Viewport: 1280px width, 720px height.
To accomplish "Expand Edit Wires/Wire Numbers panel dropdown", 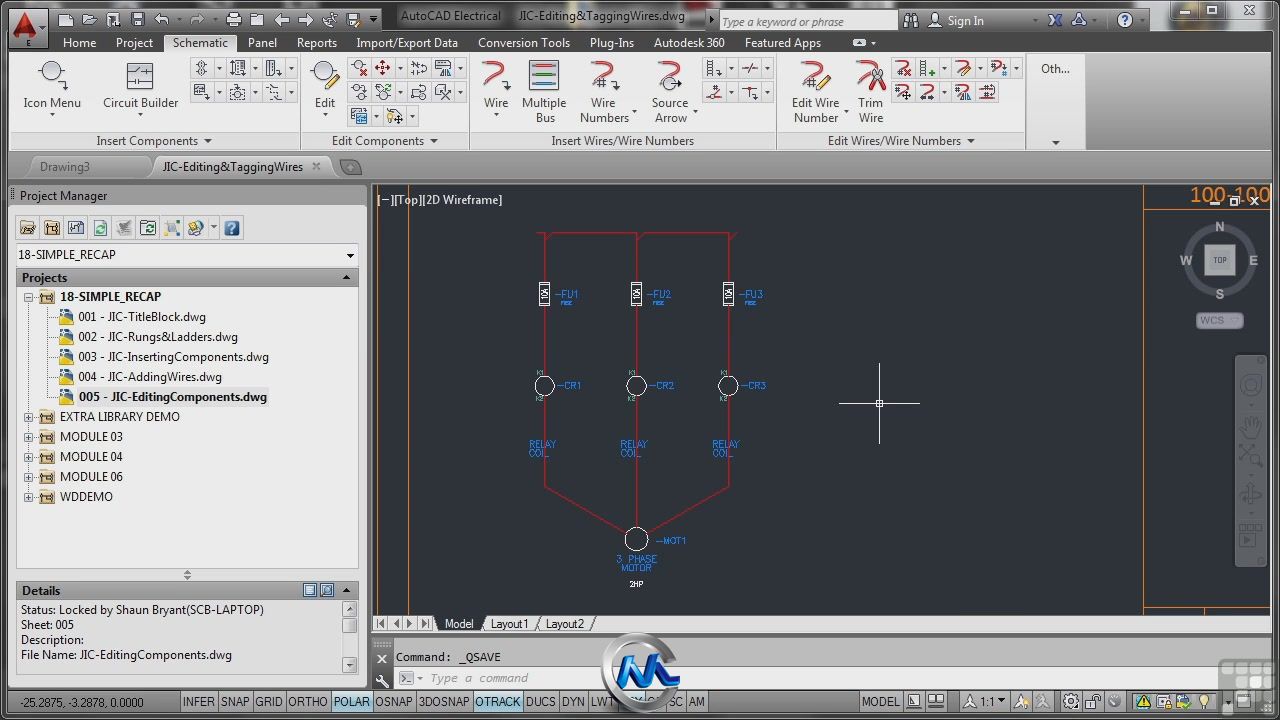I will pyautogui.click(x=971, y=141).
